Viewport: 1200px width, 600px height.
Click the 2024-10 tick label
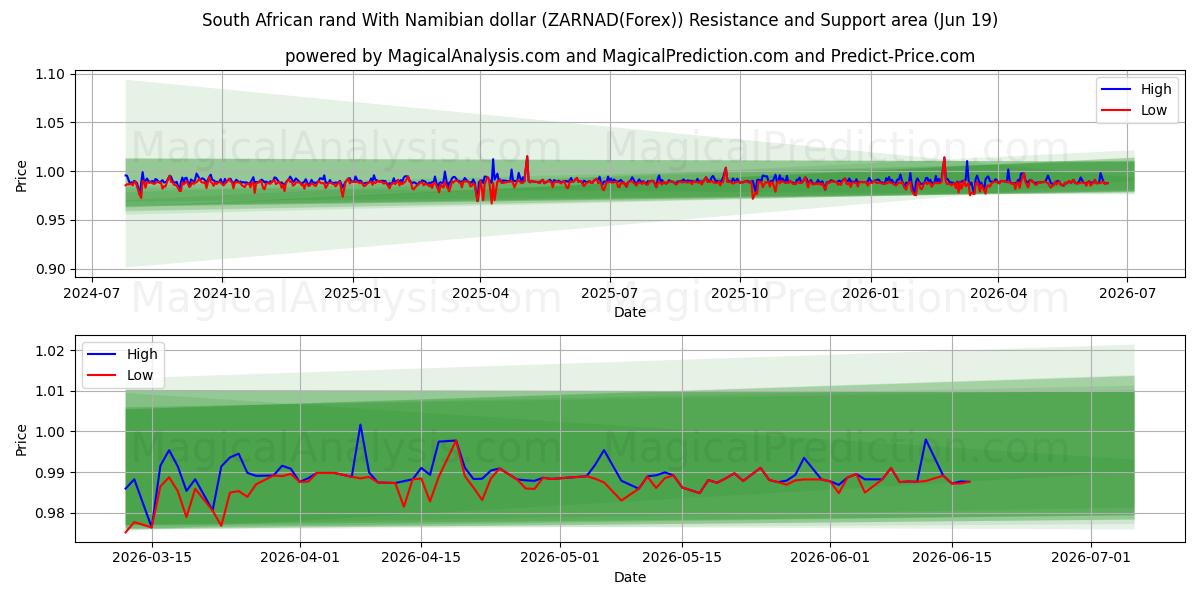click(x=221, y=293)
